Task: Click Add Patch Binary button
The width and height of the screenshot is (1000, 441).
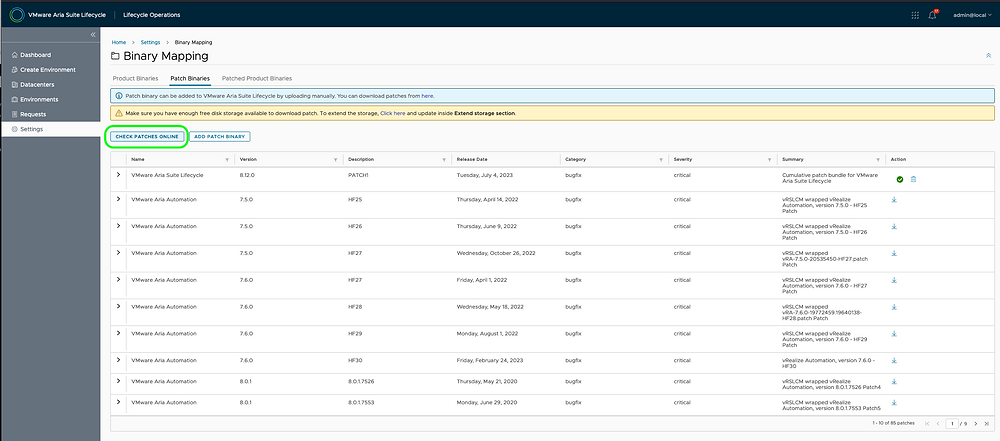Action: [x=220, y=137]
